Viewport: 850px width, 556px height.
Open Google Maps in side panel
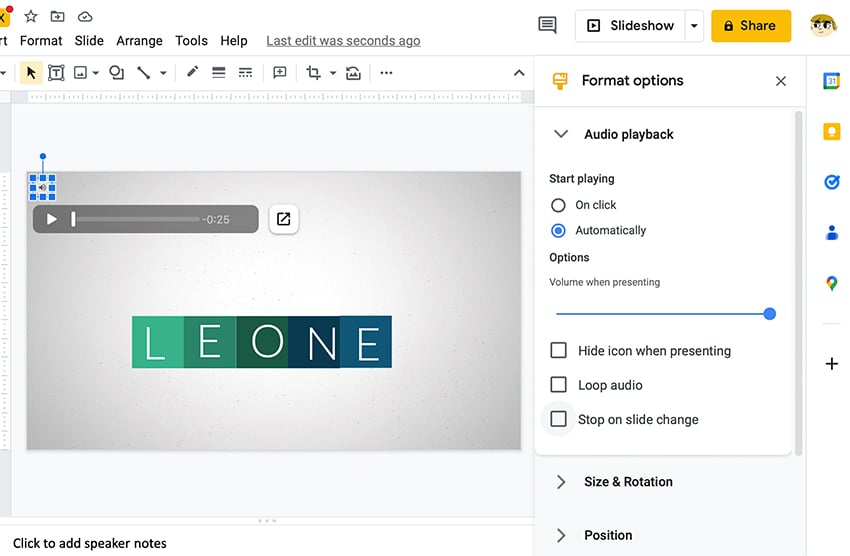click(x=831, y=284)
